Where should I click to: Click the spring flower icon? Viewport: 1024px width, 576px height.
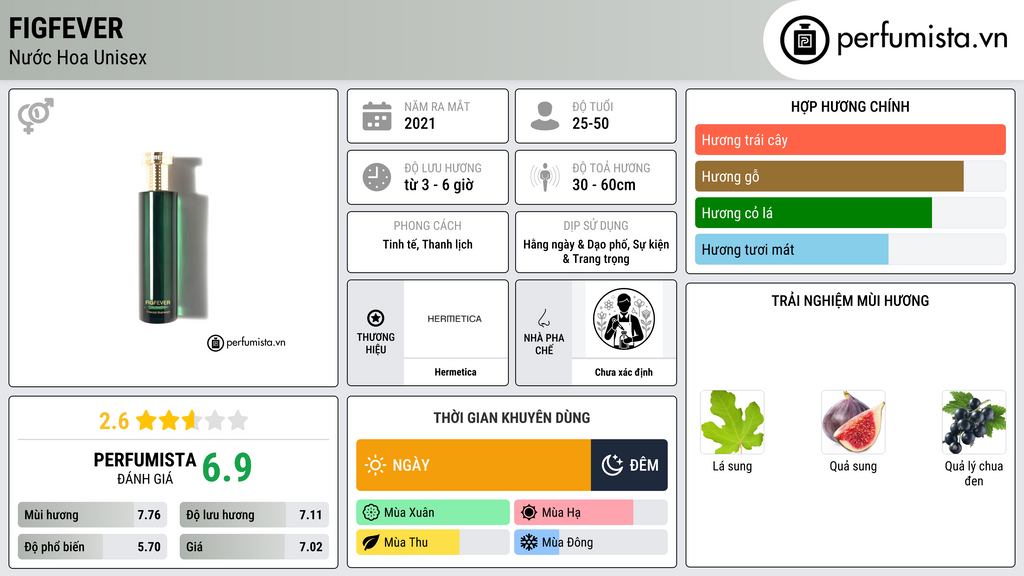[x=371, y=513]
